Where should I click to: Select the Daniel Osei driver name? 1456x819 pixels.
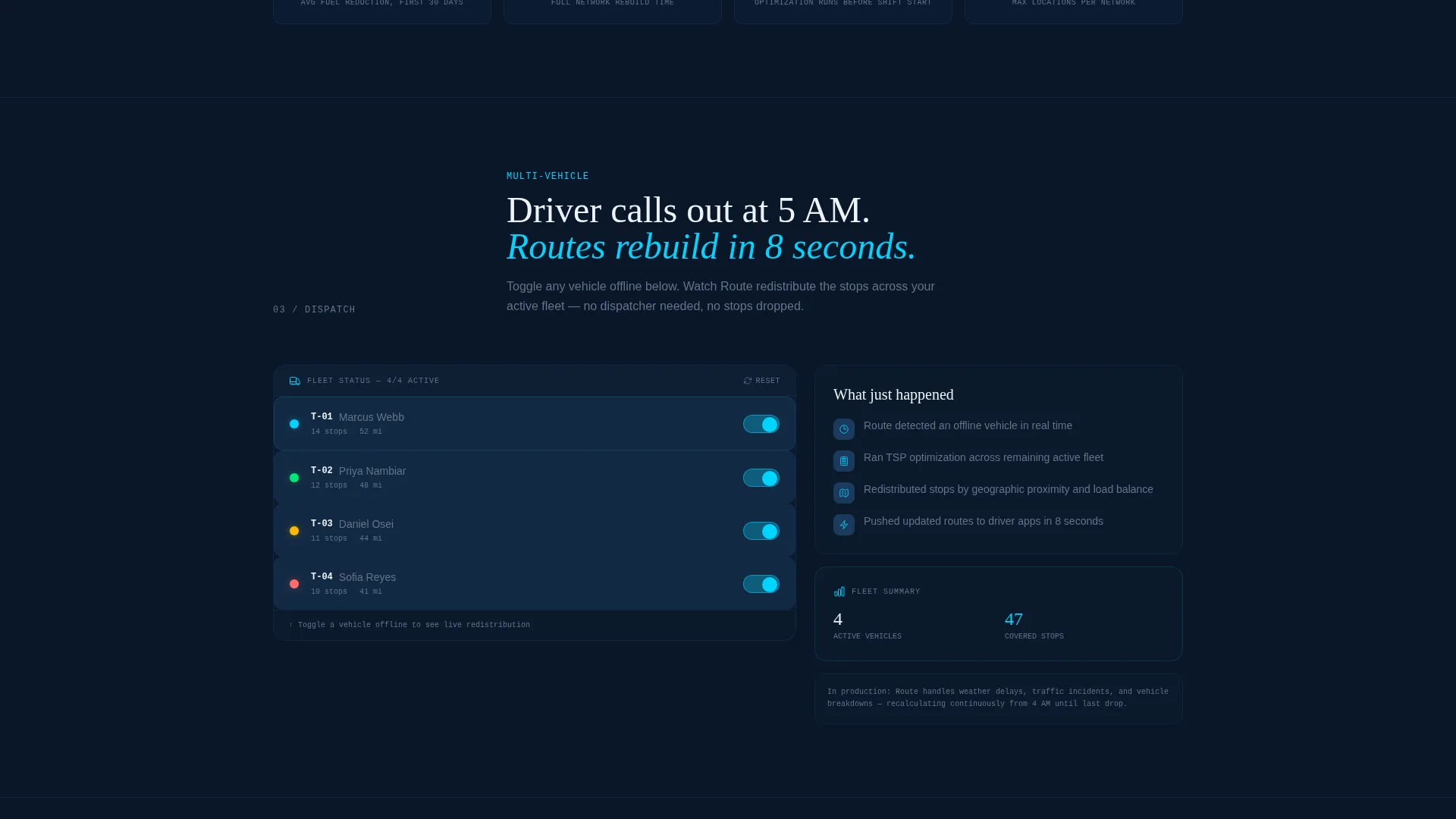366,524
